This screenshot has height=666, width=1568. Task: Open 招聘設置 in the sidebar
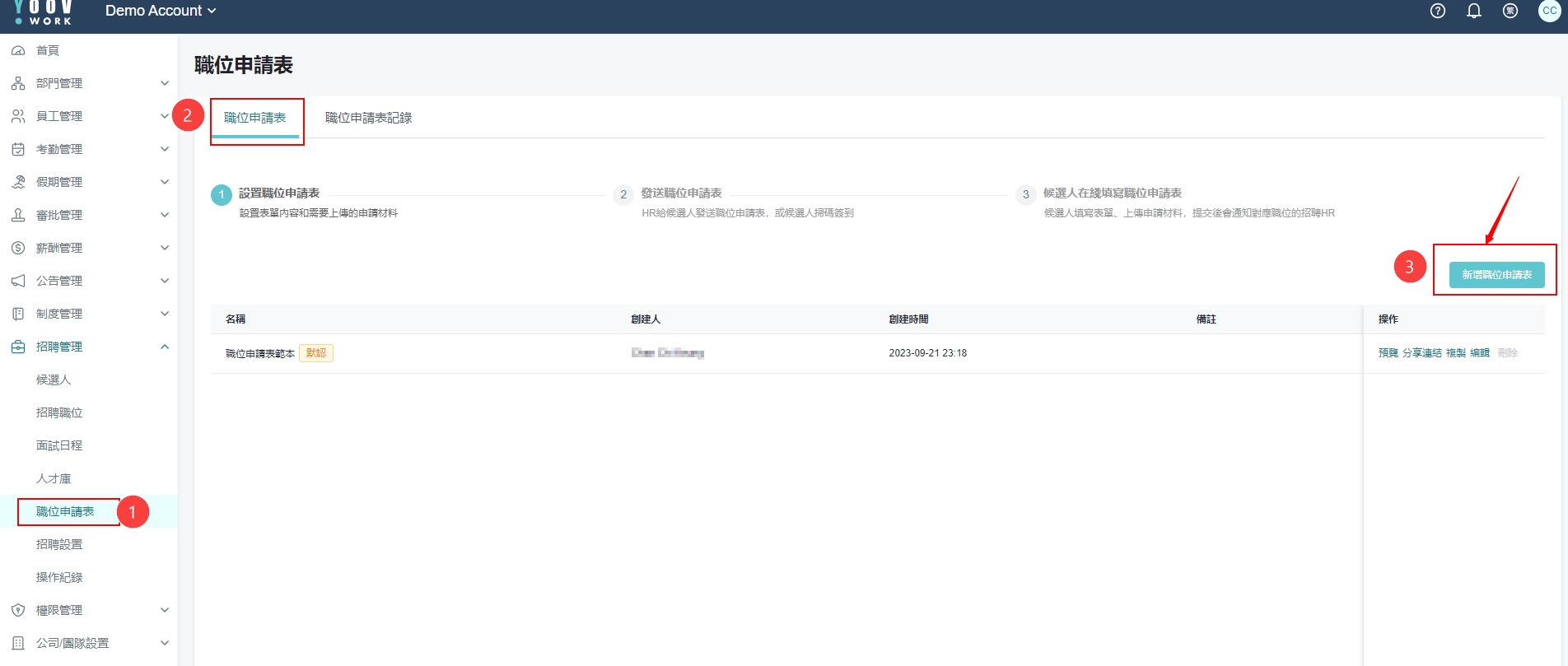click(x=59, y=544)
